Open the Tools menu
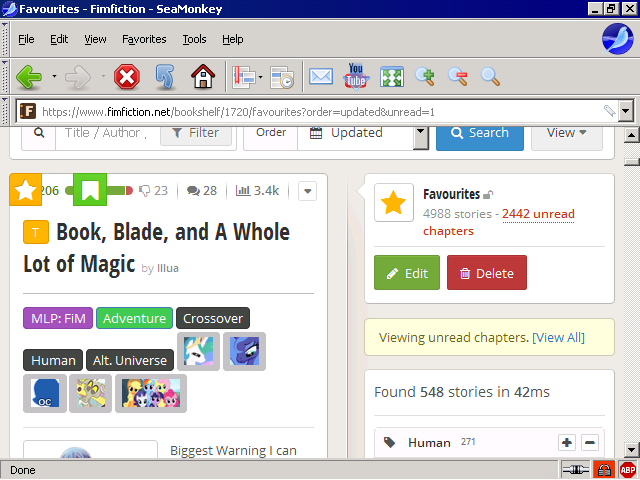The width and height of the screenshot is (640, 480). (194, 39)
